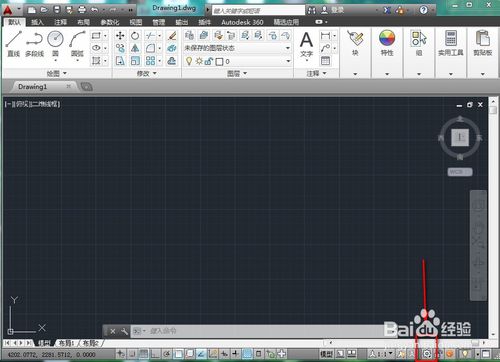Viewport: 500px width, 362px height.
Task: Open the layer state dropdown (未保存的图层状态)
Action: (x=237, y=48)
